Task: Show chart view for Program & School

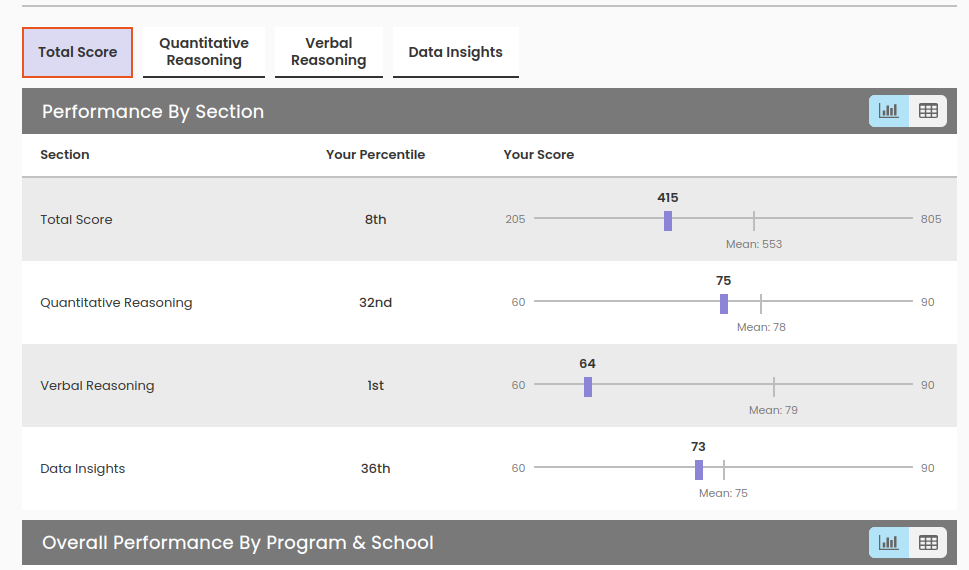Action: click(x=888, y=543)
